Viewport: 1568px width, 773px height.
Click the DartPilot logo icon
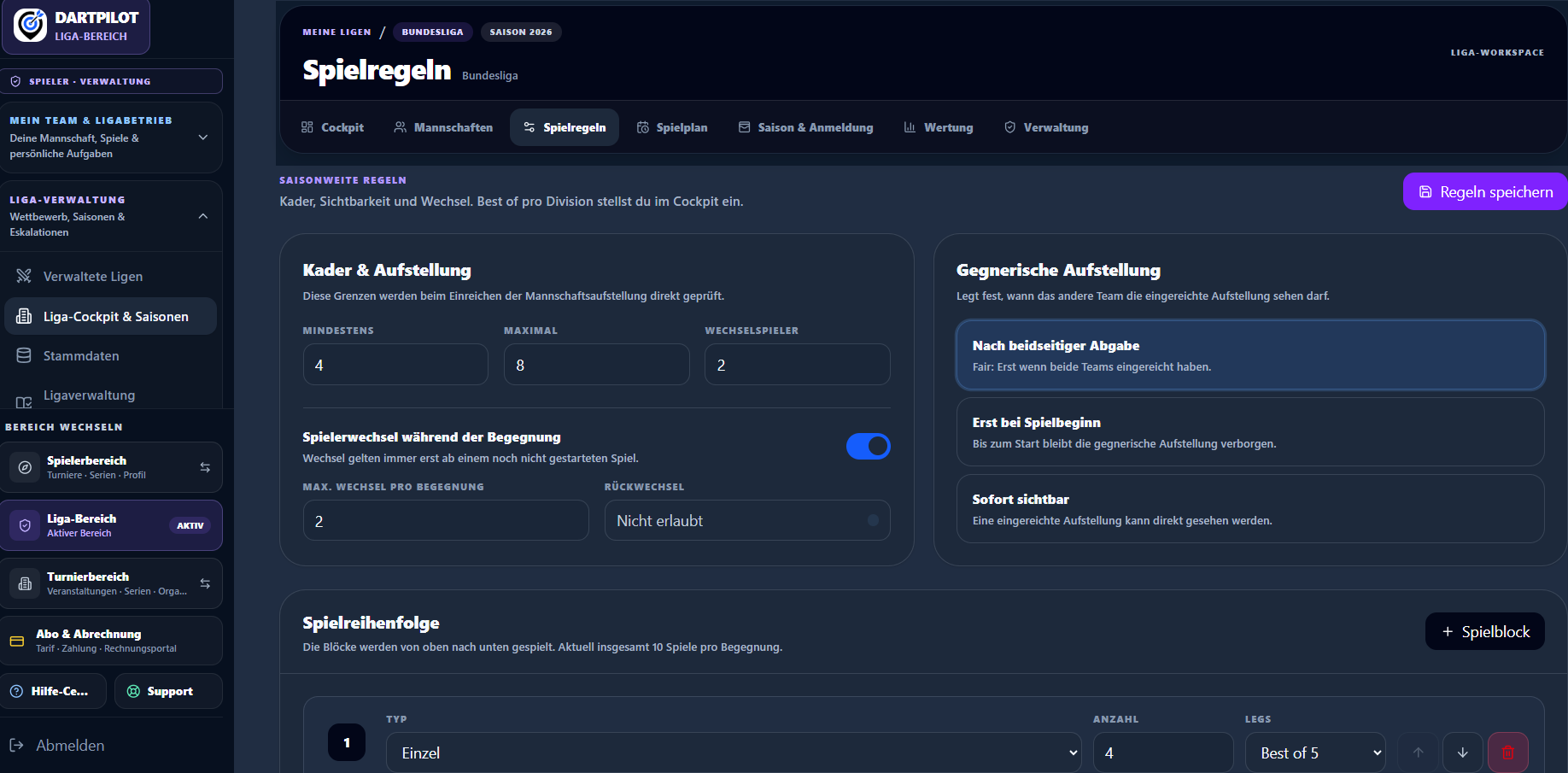[x=31, y=26]
